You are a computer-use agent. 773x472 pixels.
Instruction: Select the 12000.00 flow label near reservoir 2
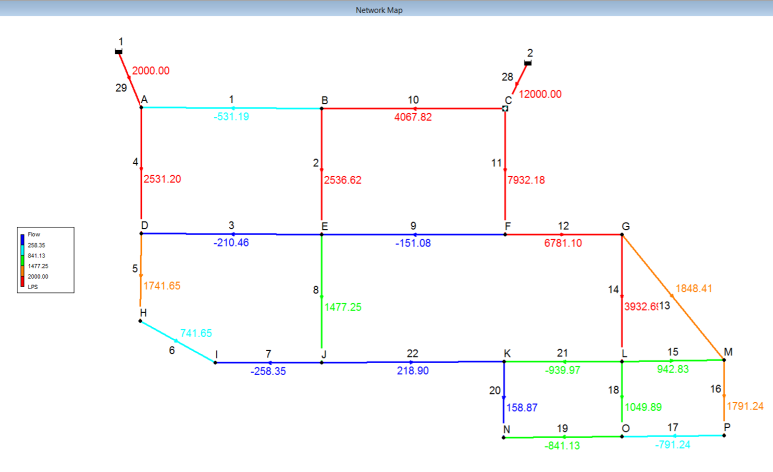[x=540, y=94]
